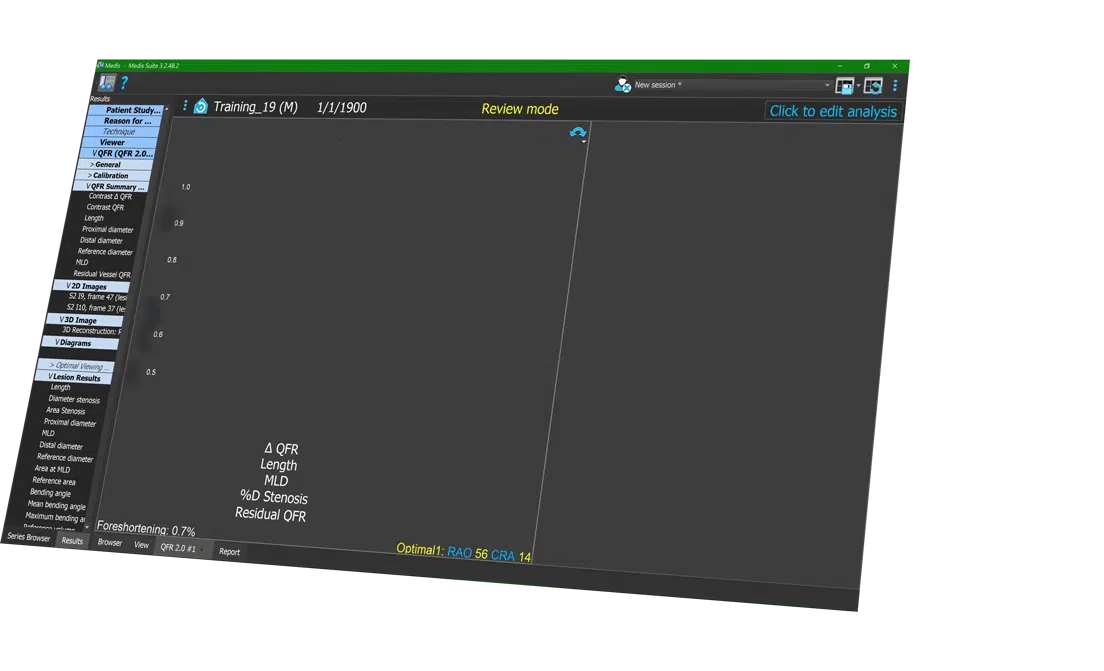The image size is (1104, 671).
Task: Click the blue help question mark icon
Action: pyautogui.click(x=124, y=83)
